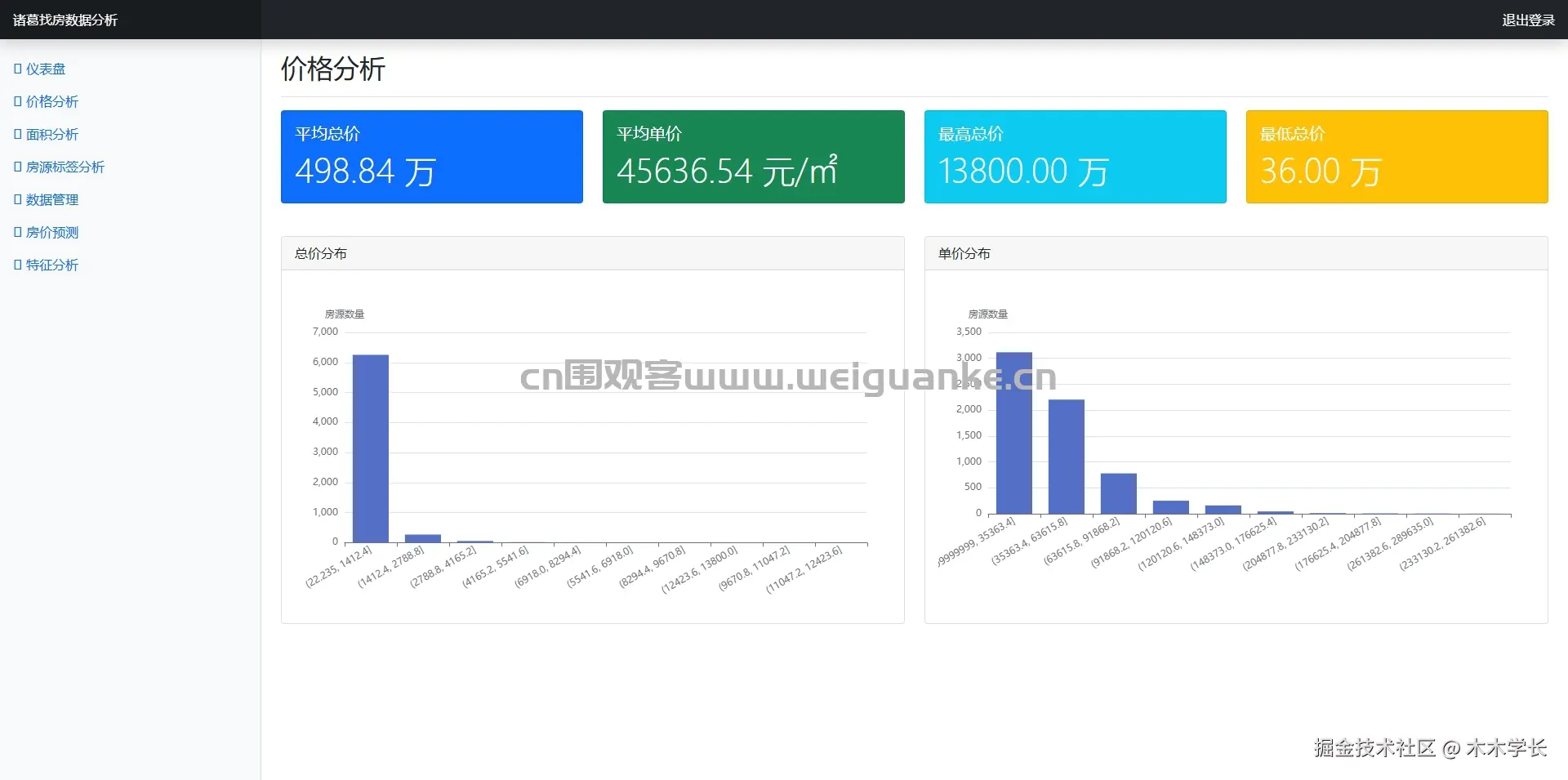Select the 36.00 万 value
The width and height of the screenshot is (1568, 780).
click(1321, 172)
